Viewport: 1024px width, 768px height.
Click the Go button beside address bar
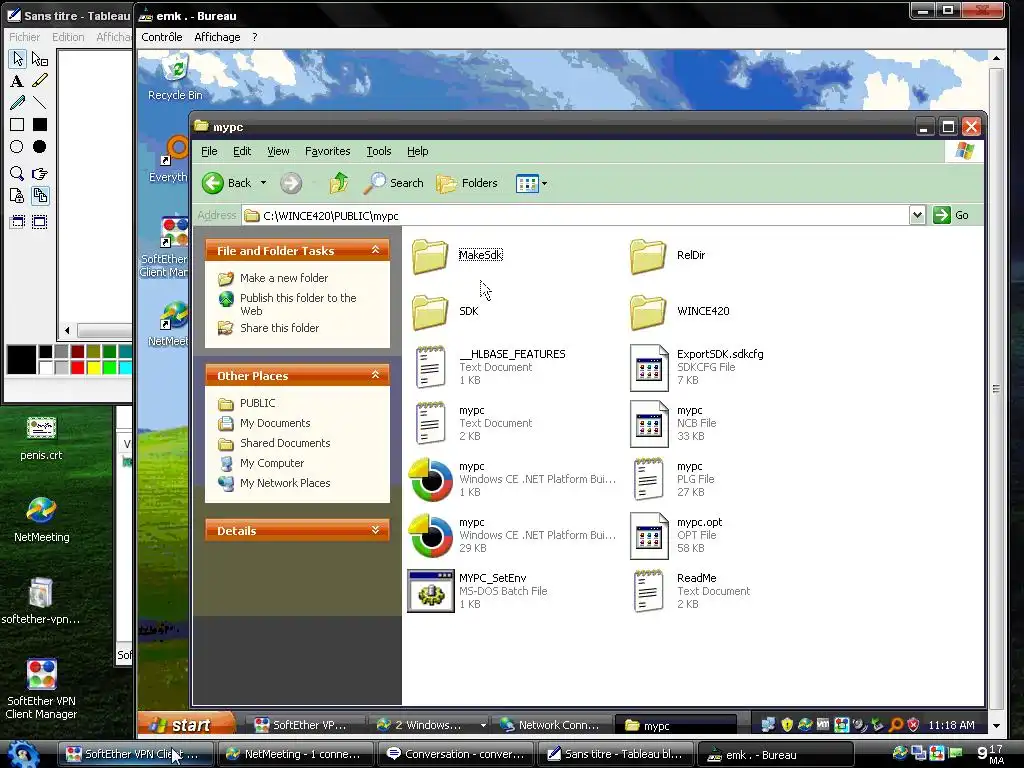pos(951,215)
